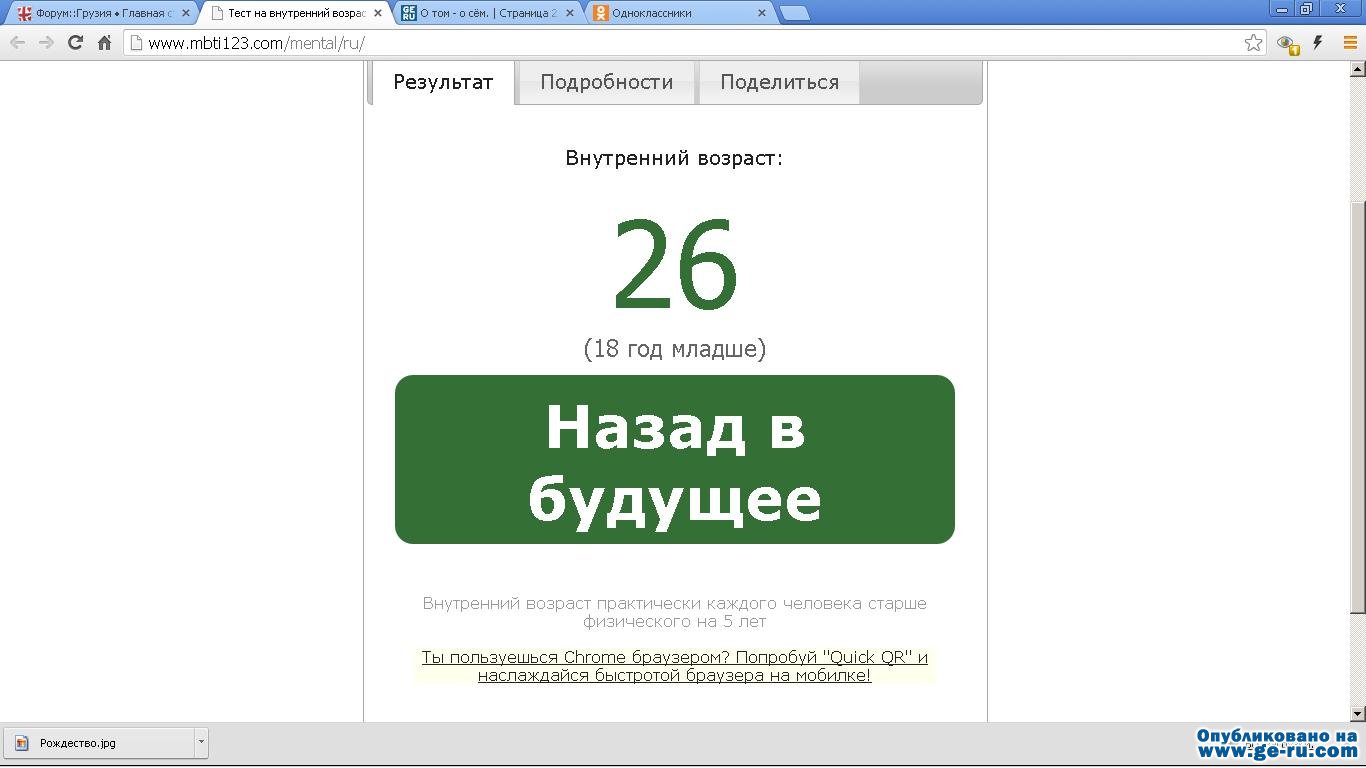Close the Форум::Грузия tab
Screen dimensions: 1366x768
point(185,14)
